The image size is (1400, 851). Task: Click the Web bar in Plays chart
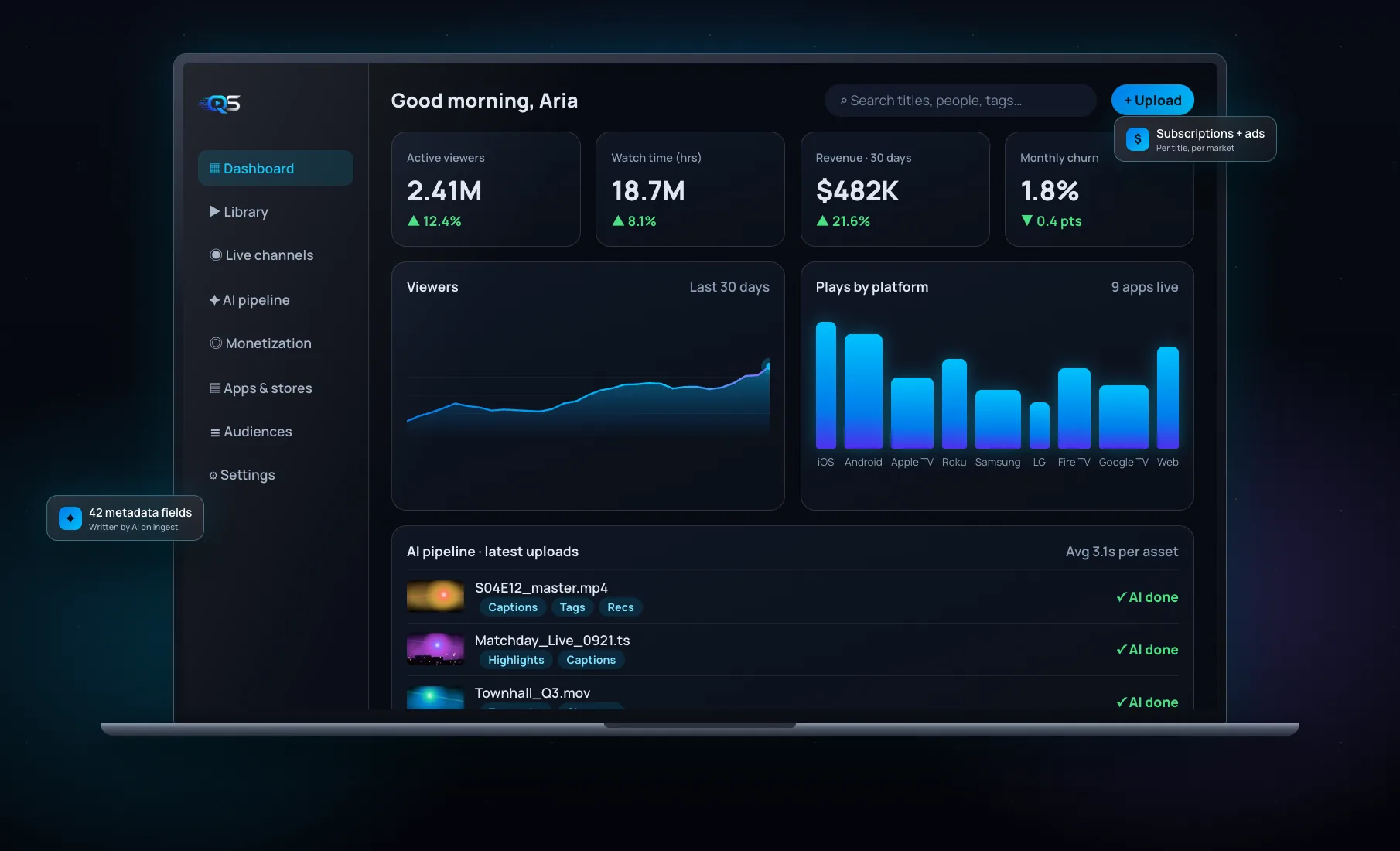1168,398
